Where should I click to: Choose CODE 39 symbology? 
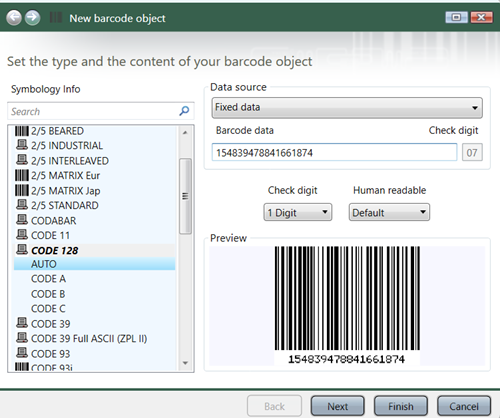click(x=51, y=324)
